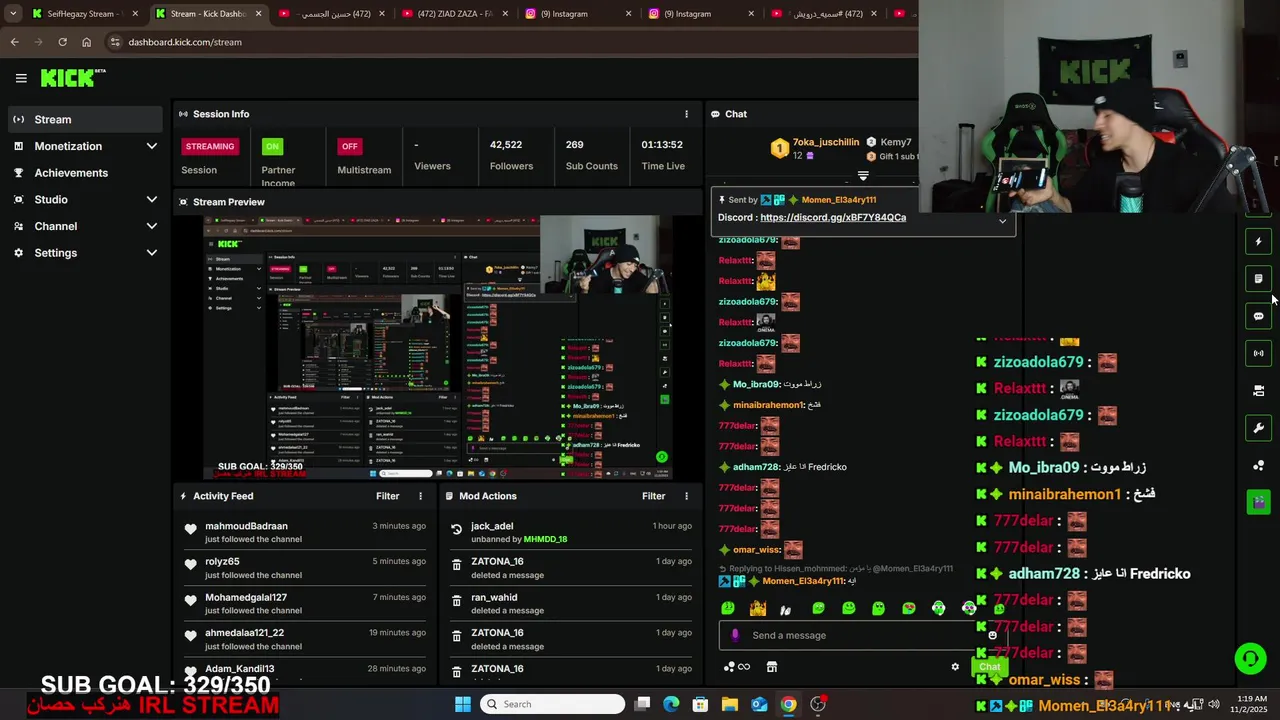
Task: Open the document icon in right rail
Action: [1258, 278]
